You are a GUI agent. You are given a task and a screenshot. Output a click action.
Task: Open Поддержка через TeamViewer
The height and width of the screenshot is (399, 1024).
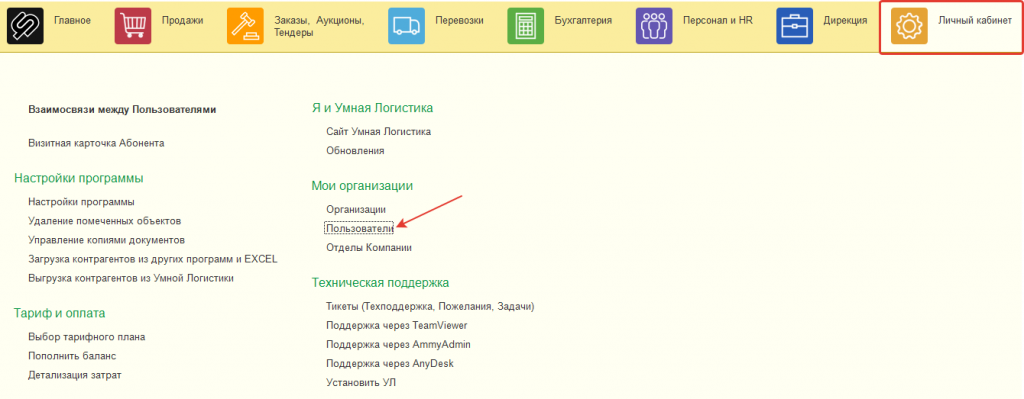pyautogui.click(x=396, y=325)
